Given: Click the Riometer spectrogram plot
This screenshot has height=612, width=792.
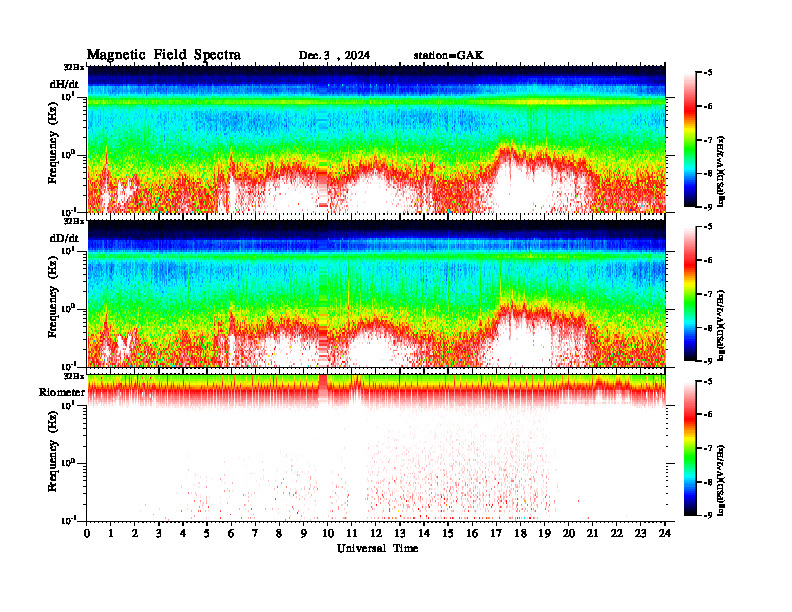Looking at the screenshot, I should click(x=377, y=447).
